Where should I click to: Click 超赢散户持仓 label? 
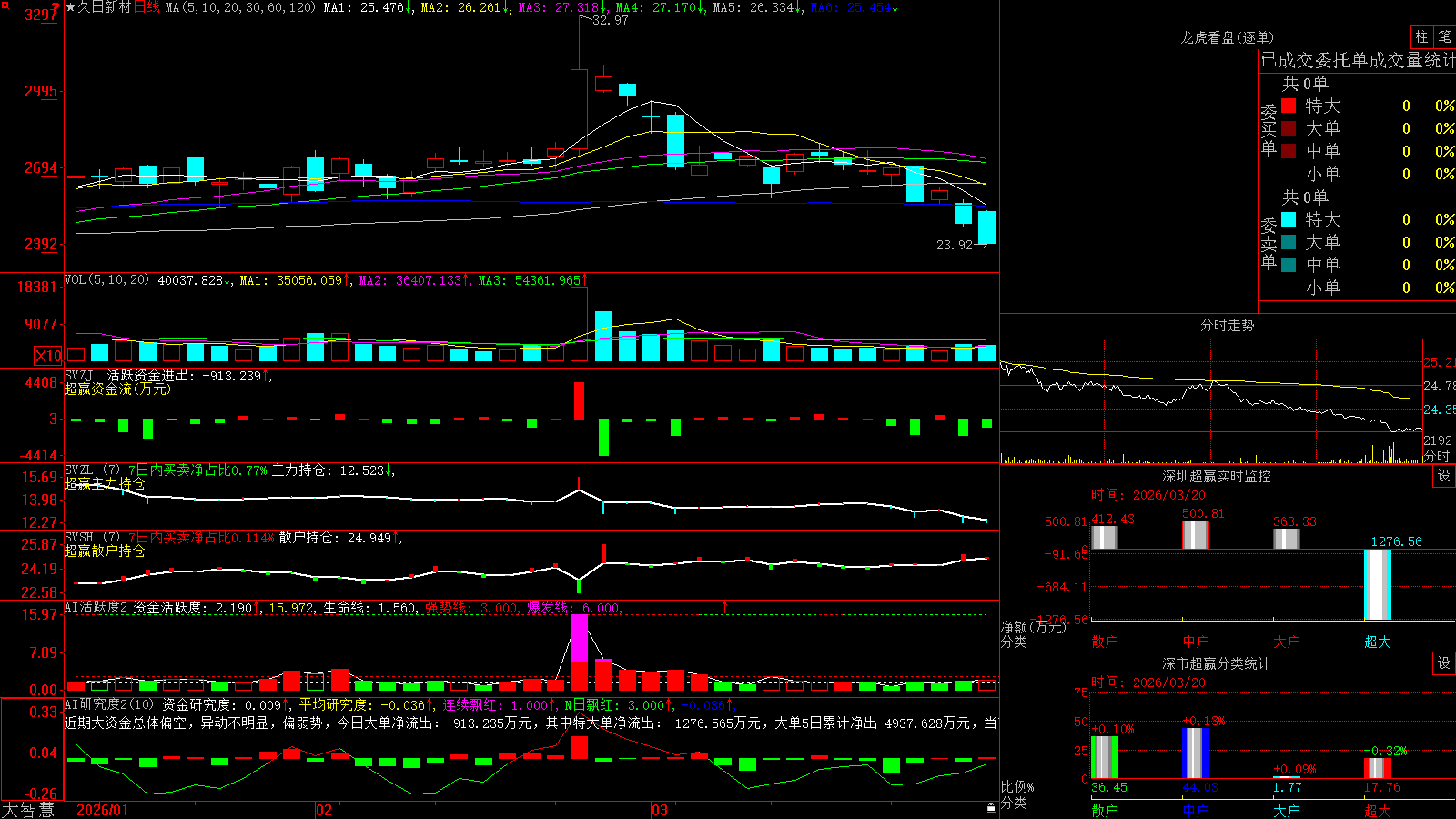tap(105, 551)
